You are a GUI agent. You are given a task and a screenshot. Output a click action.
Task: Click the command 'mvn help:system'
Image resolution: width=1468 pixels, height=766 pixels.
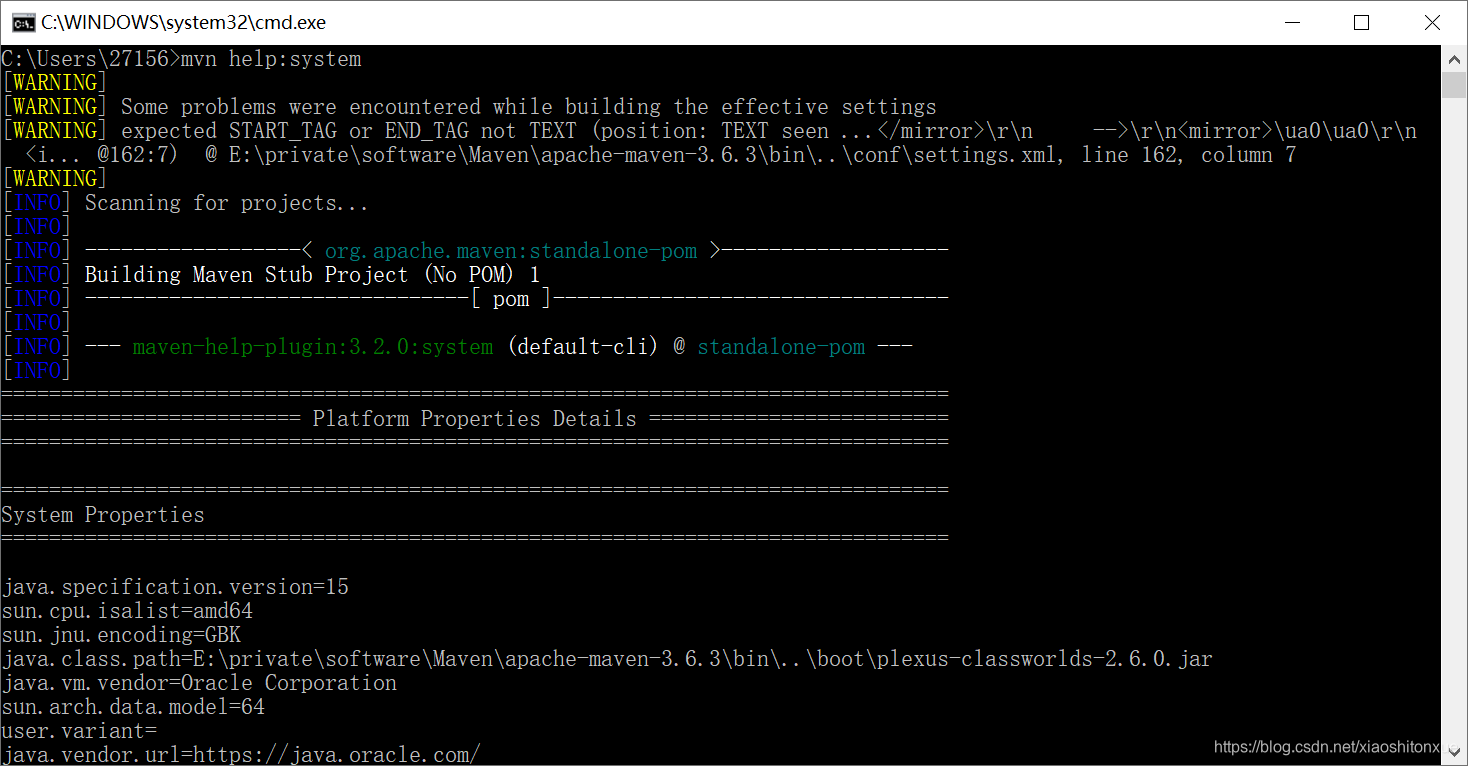pos(271,59)
